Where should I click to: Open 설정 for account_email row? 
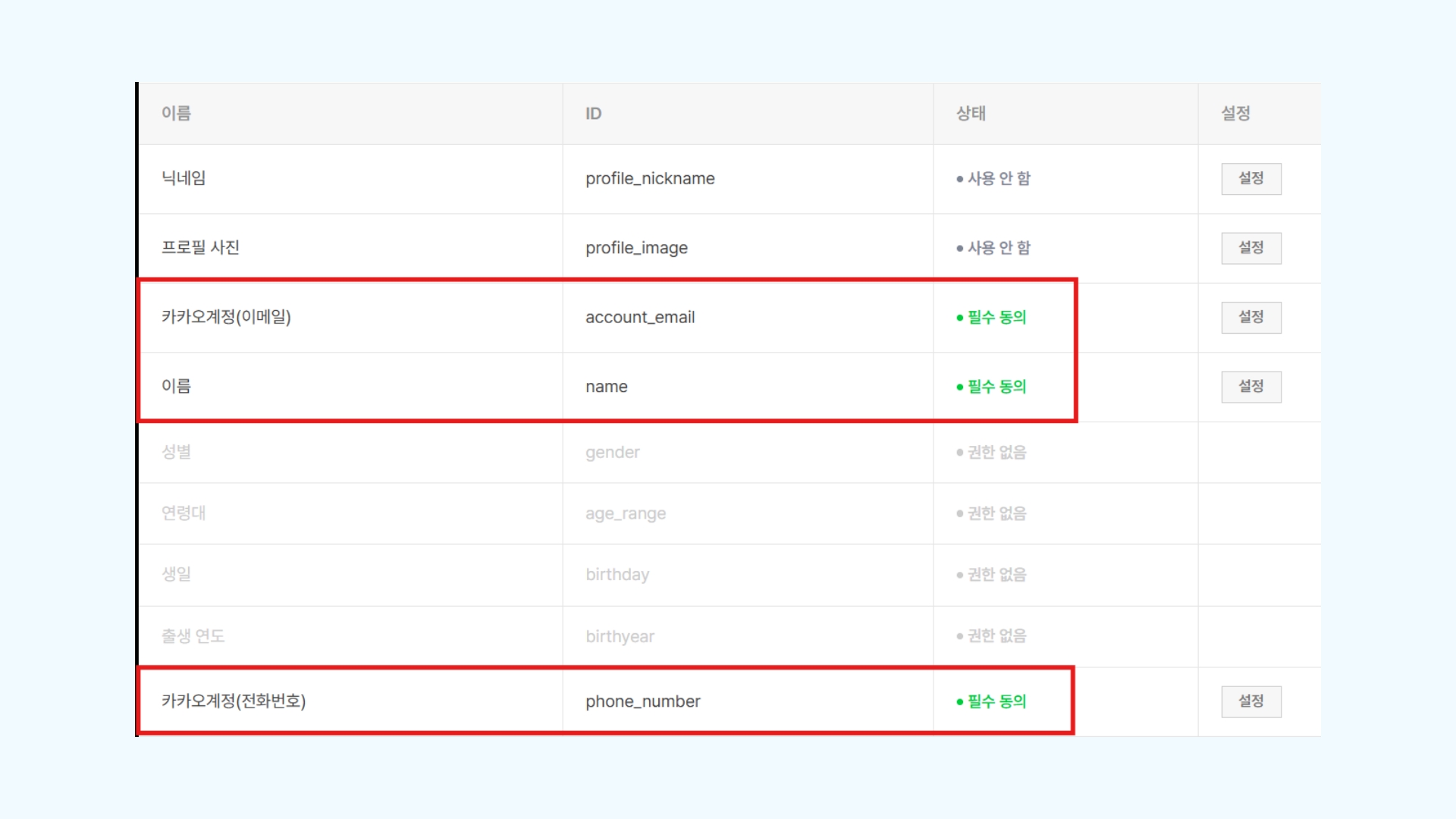(x=1250, y=317)
